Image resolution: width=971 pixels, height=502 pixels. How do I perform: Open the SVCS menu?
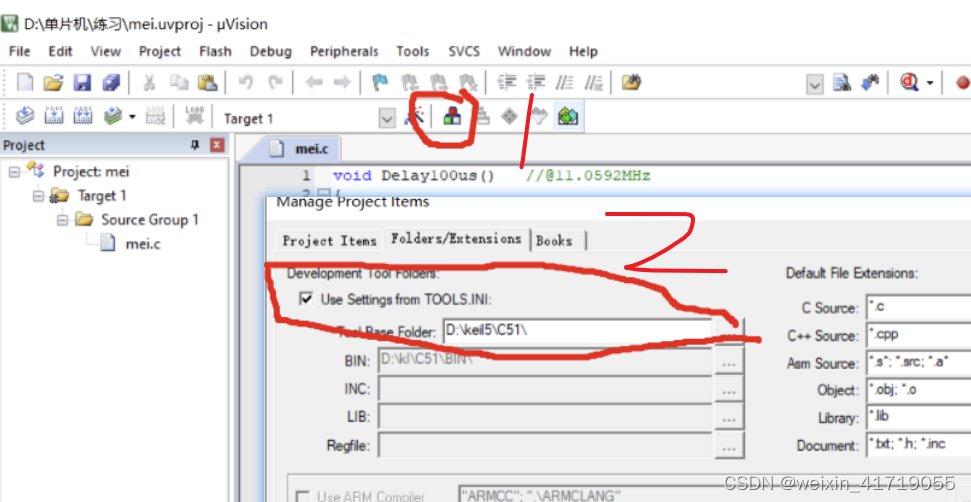pos(464,51)
